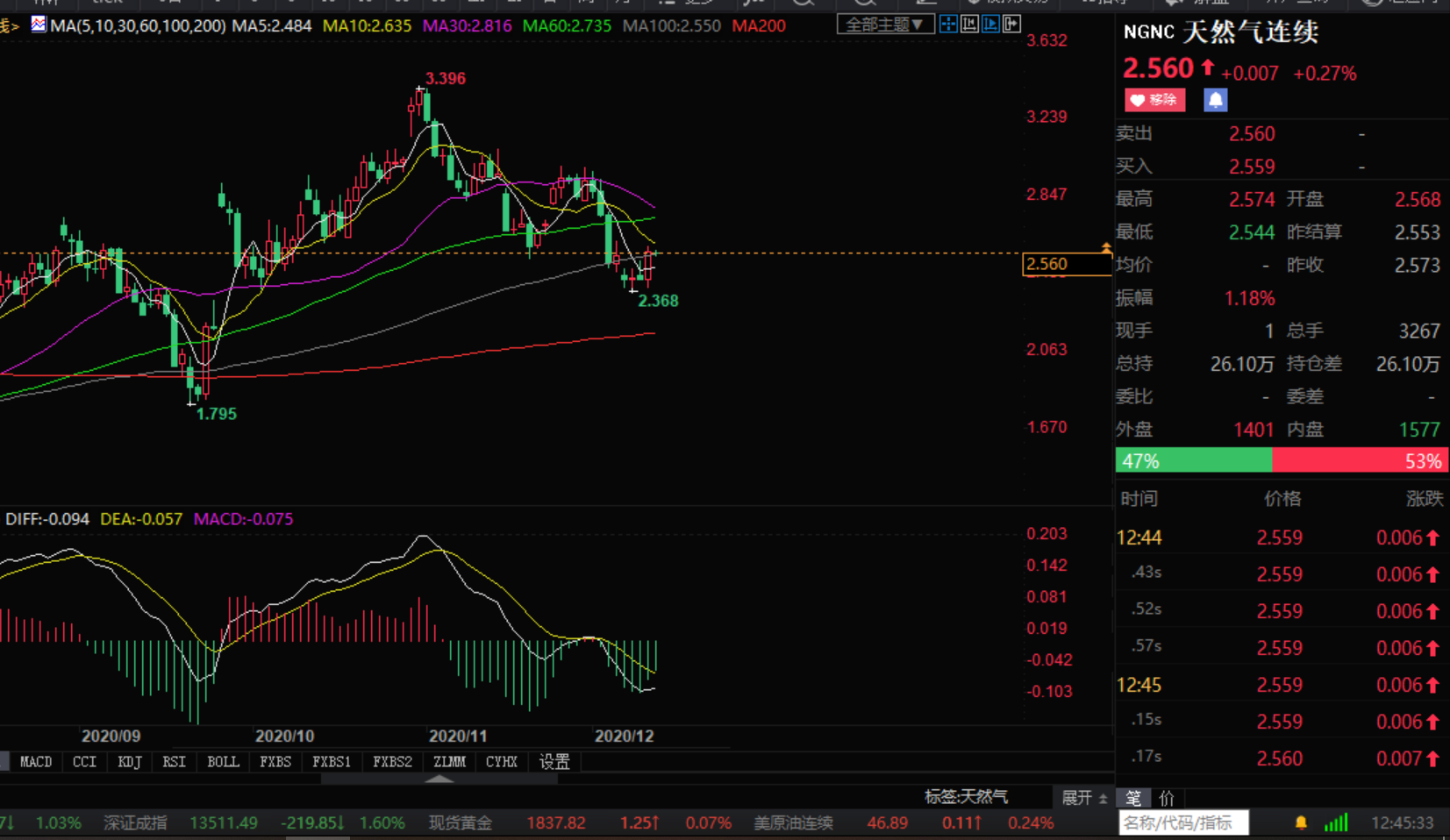Click the small up-triangle panel handle below indicators
The image size is (1450, 840).
[439, 779]
